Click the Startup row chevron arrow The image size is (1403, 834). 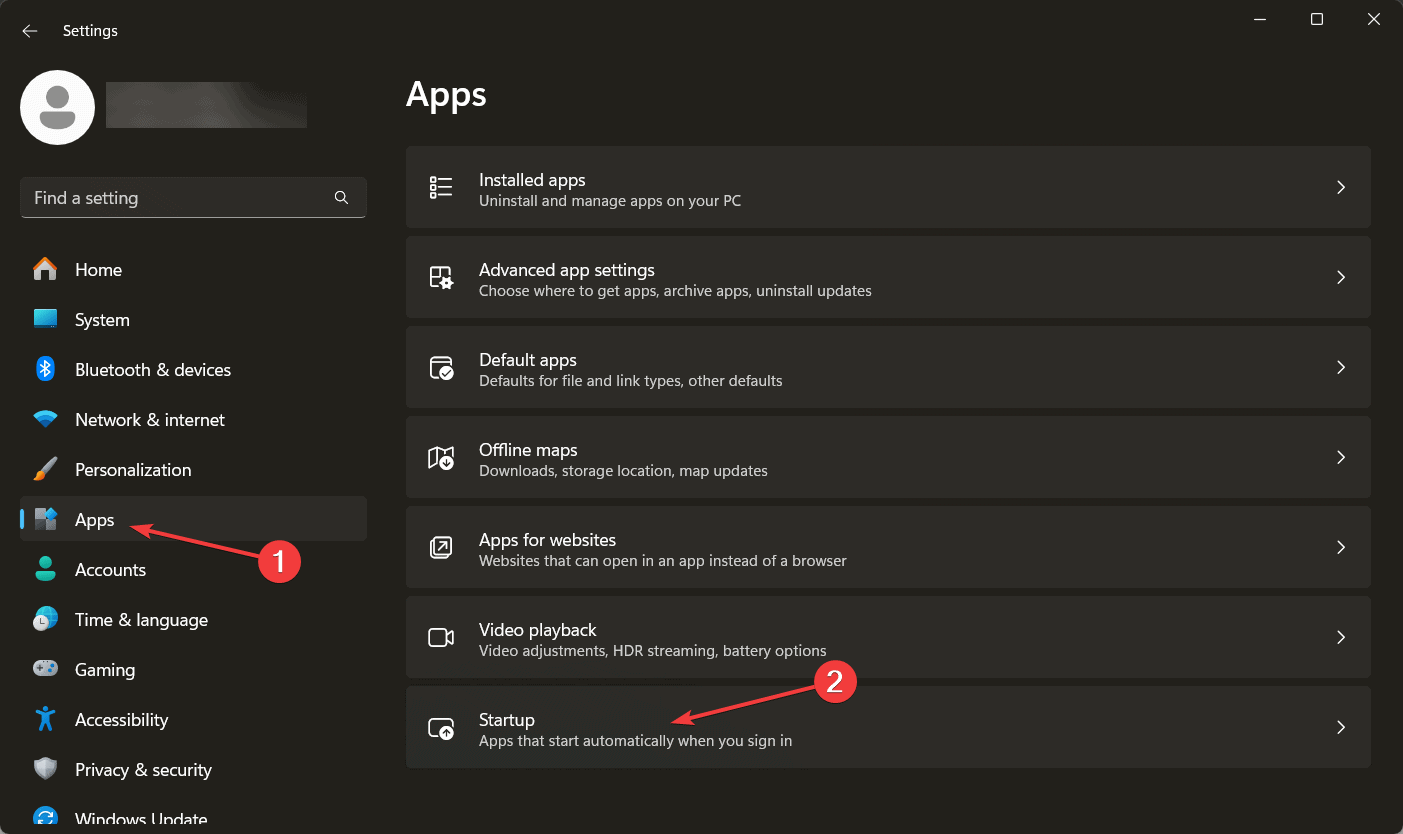coord(1341,728)
